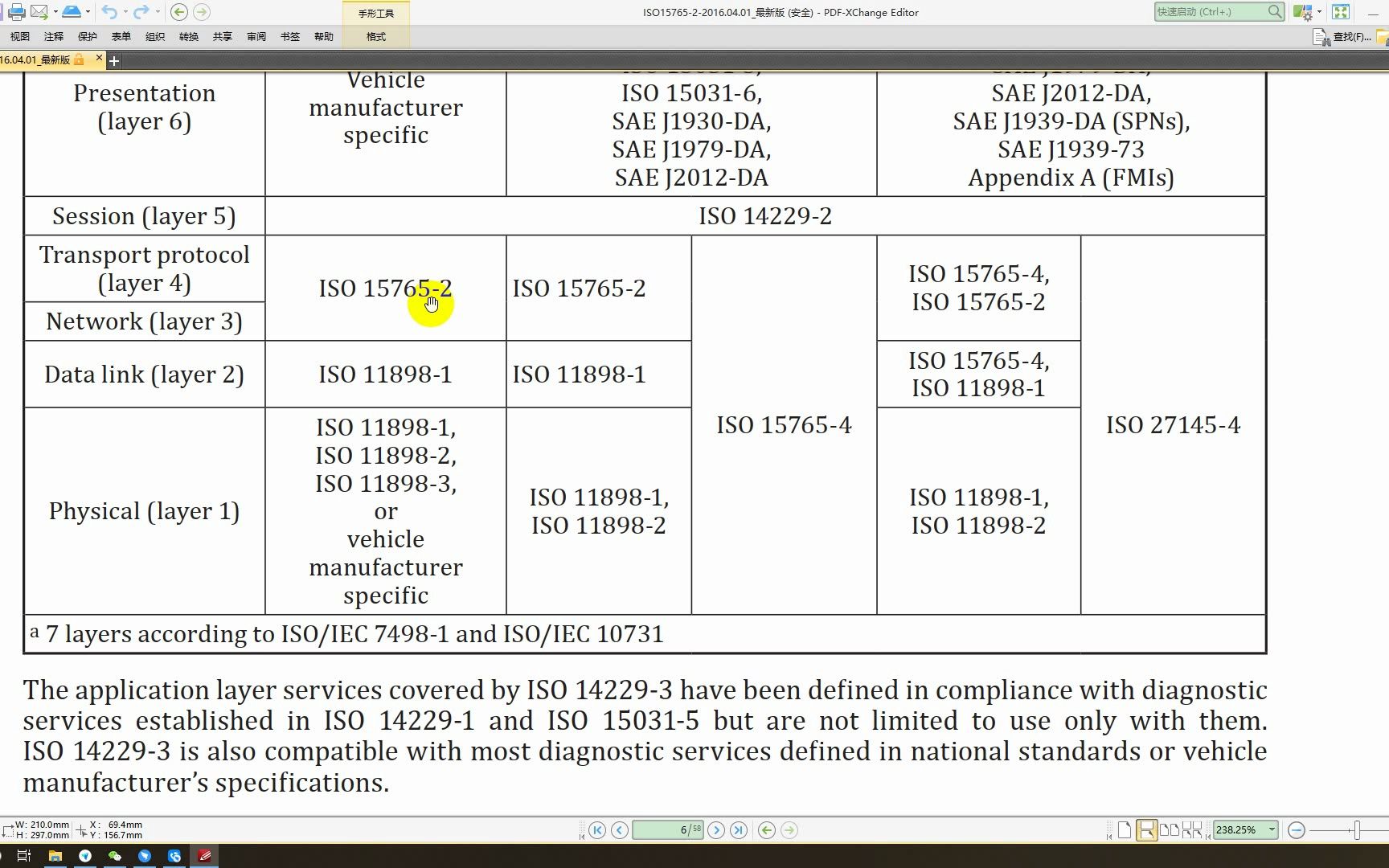Expand the Redo history dropdown
Viewport: 1389px width, 868px height.
(x=158, y=12)
